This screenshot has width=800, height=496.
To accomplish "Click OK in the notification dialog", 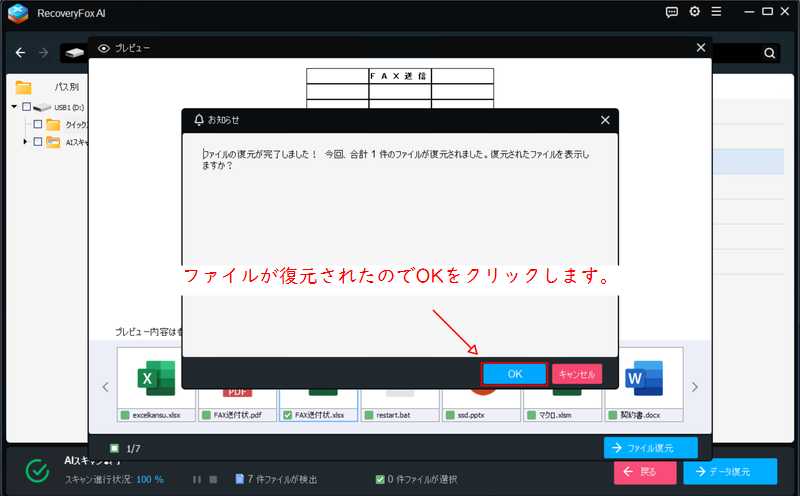I will click(514, 374).
